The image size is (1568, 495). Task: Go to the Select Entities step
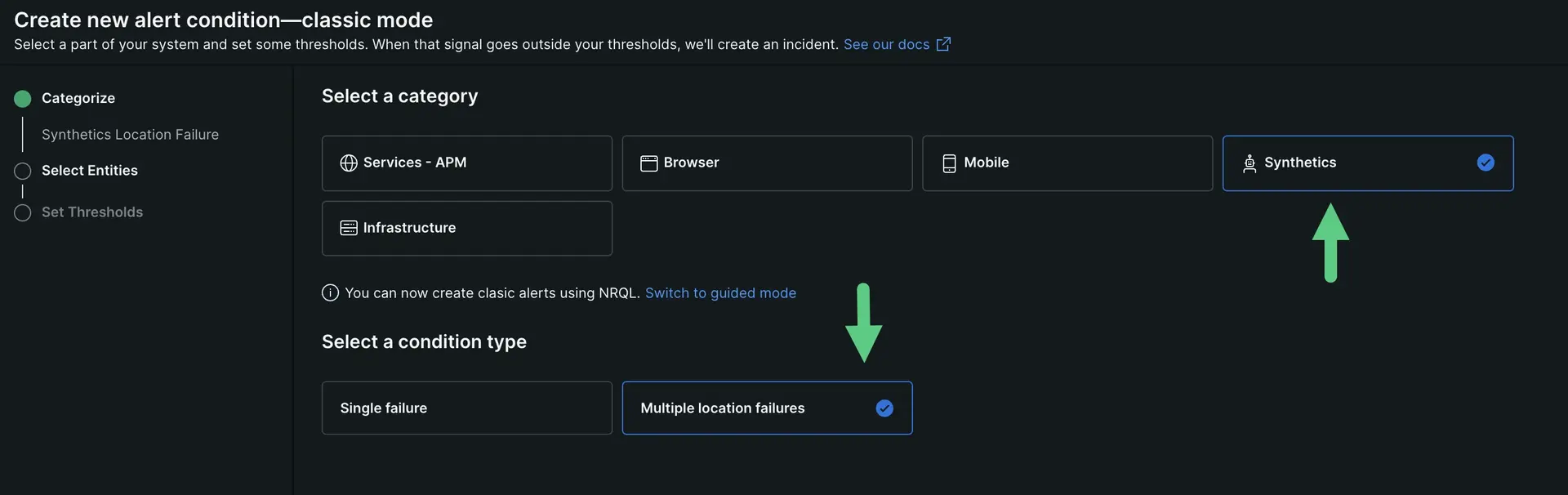90,171
